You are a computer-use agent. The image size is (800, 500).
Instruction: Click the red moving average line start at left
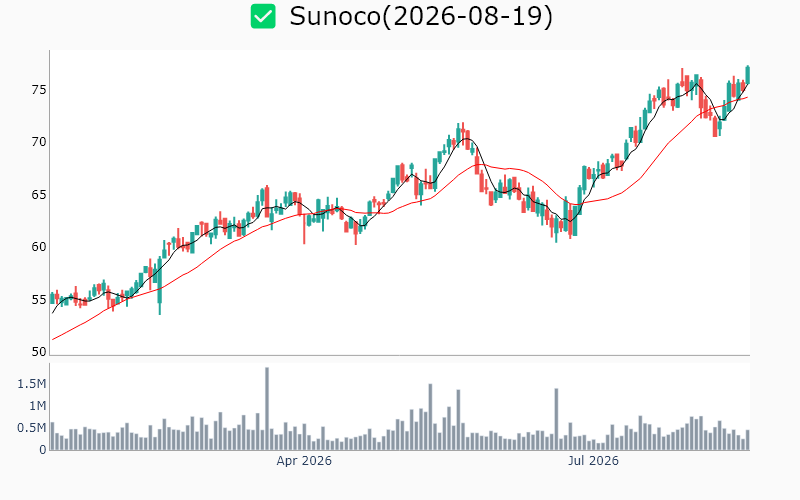coord(53,339)
